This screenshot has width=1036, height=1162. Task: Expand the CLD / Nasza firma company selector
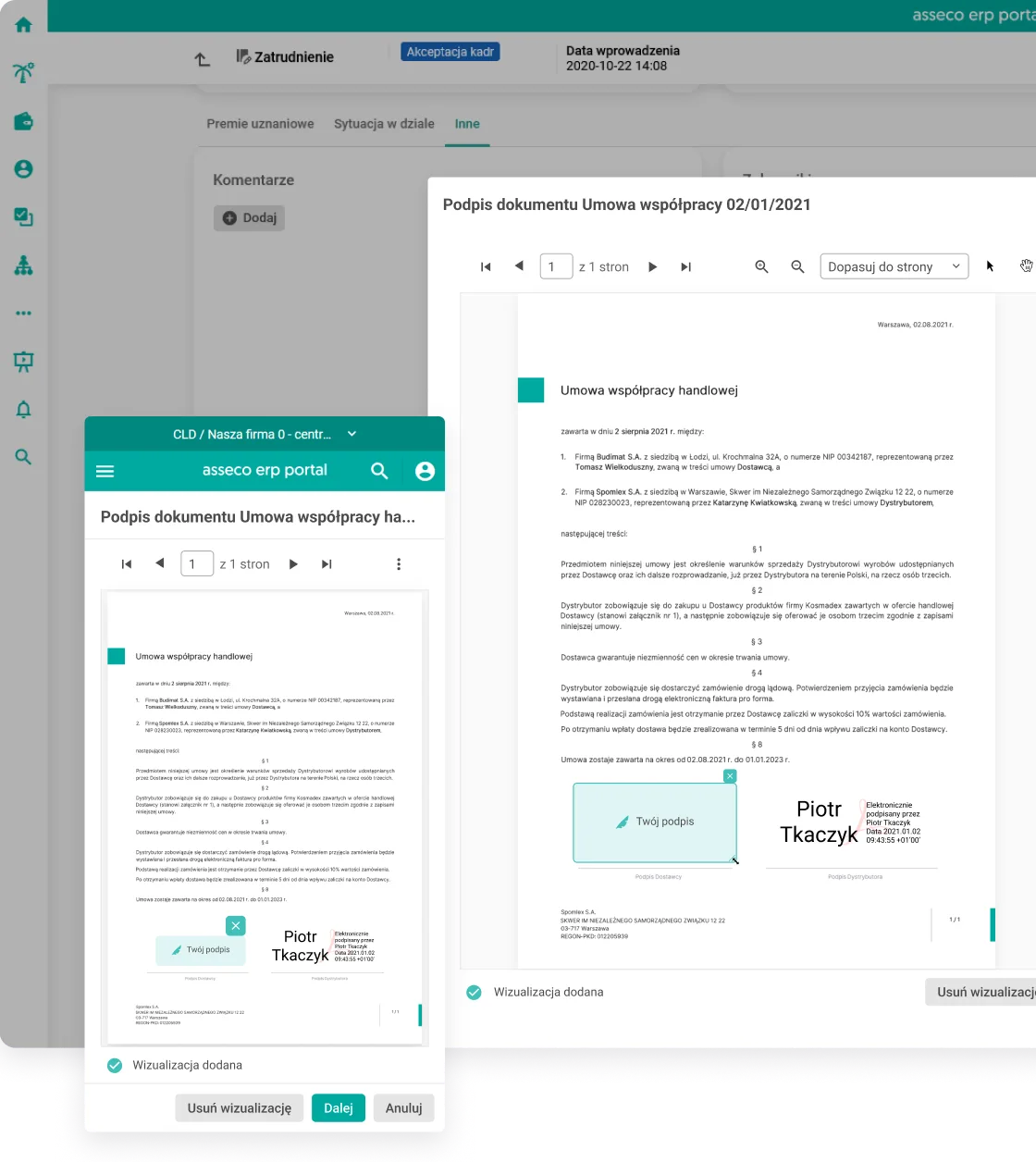(264, 434)
